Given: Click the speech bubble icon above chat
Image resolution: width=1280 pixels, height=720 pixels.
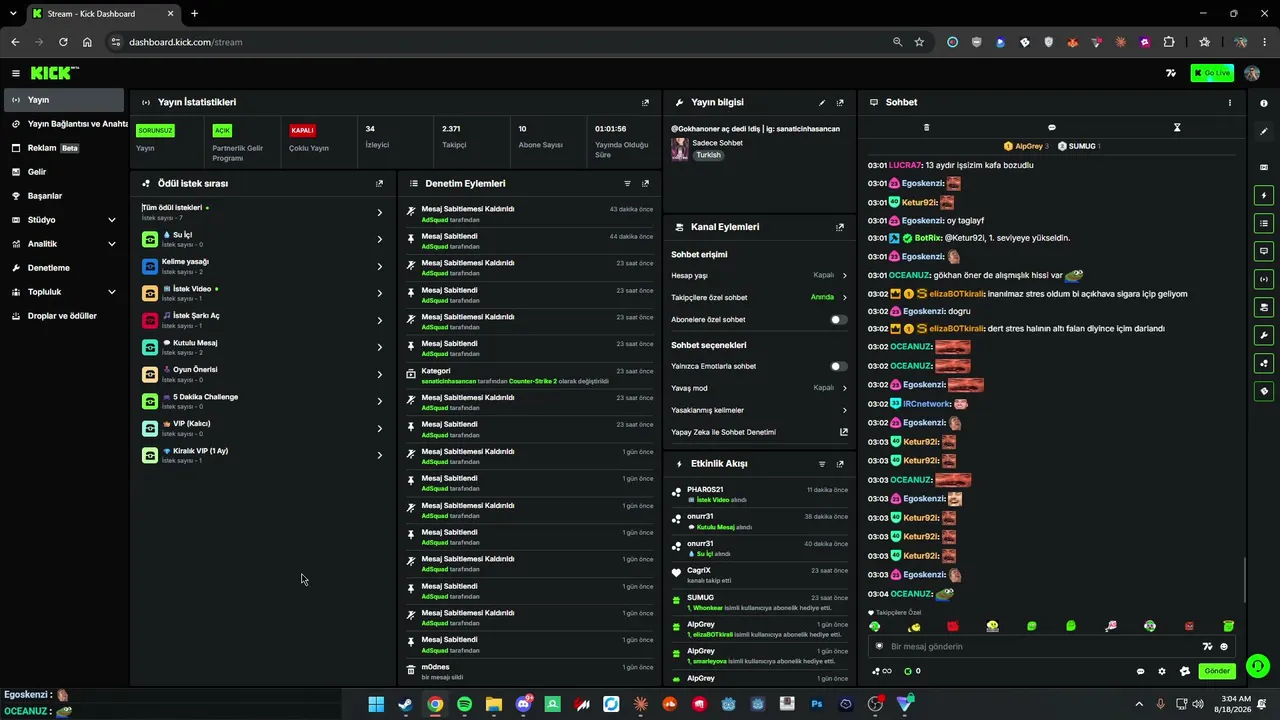Looking at the screenshot, I should click(1052, 128).
